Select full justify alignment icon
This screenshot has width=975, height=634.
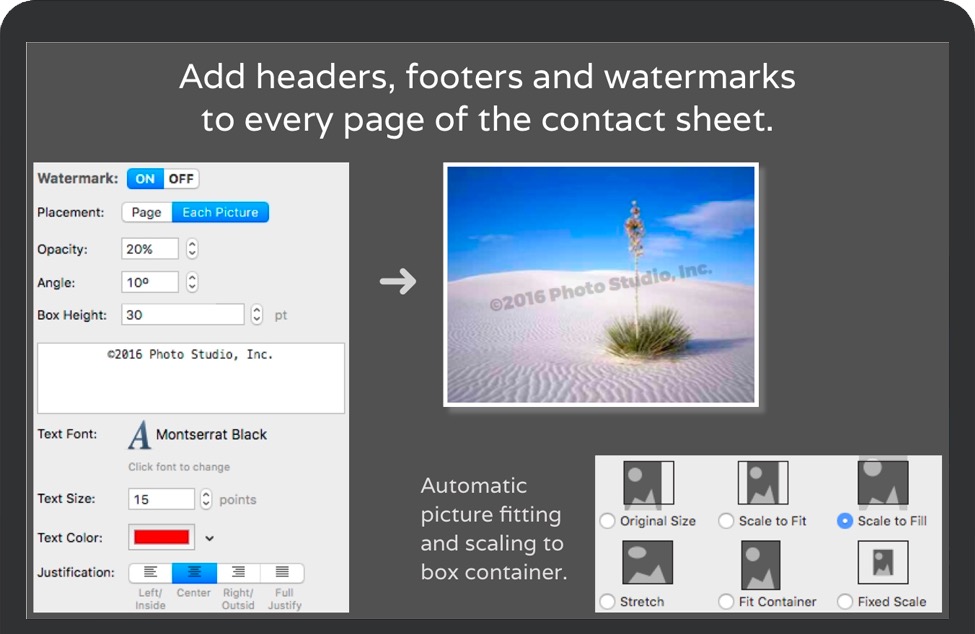click(282, 573)
